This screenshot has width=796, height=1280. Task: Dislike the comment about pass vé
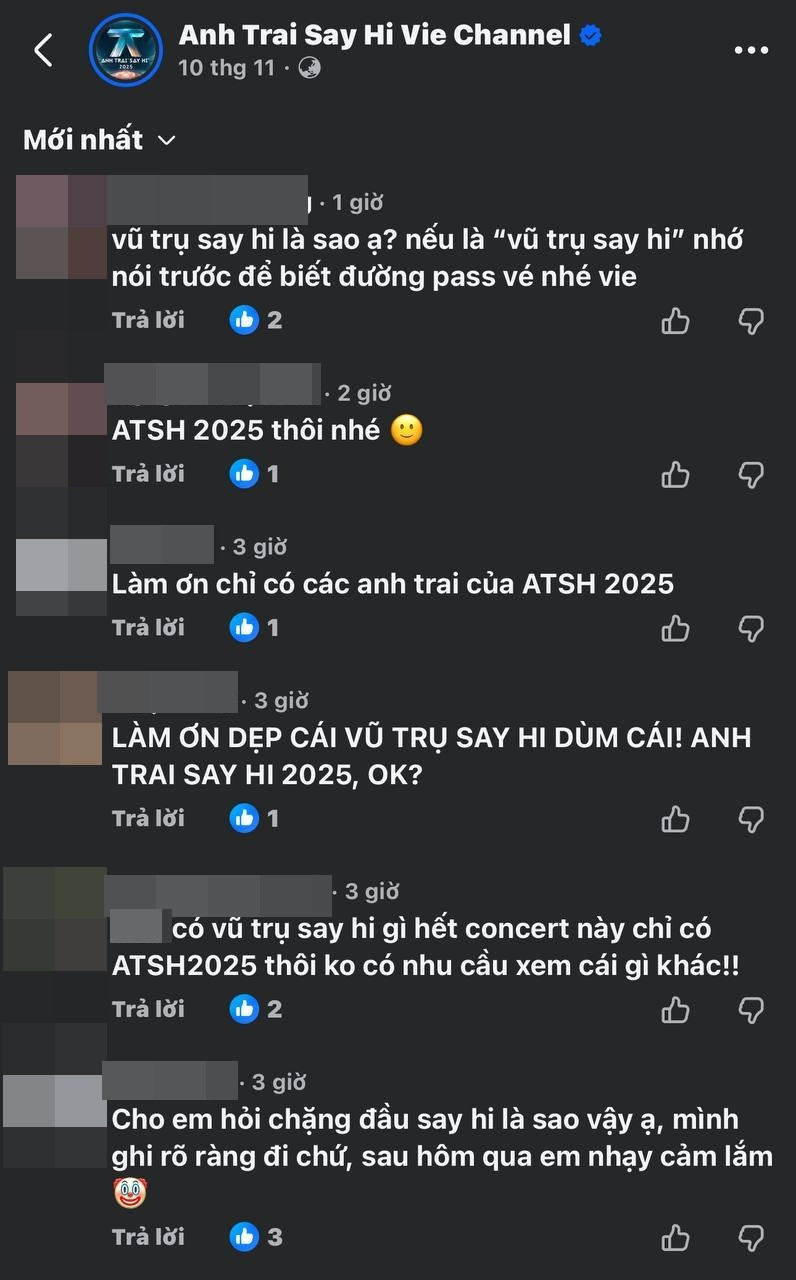[x=751, y=320]
